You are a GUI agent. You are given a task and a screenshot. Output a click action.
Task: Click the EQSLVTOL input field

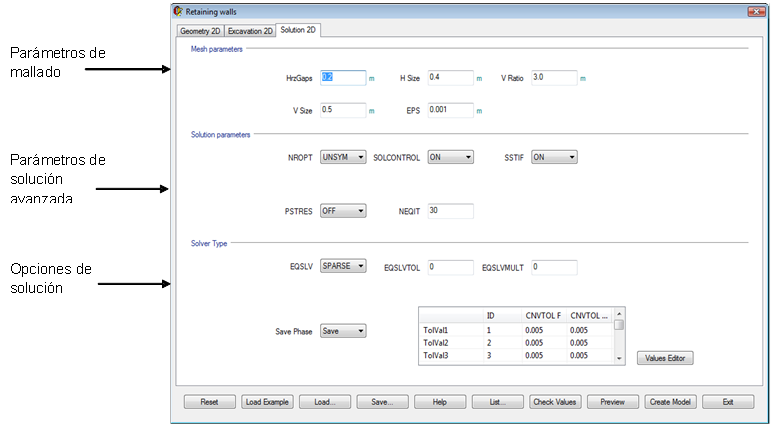click(x=451, y=267)
